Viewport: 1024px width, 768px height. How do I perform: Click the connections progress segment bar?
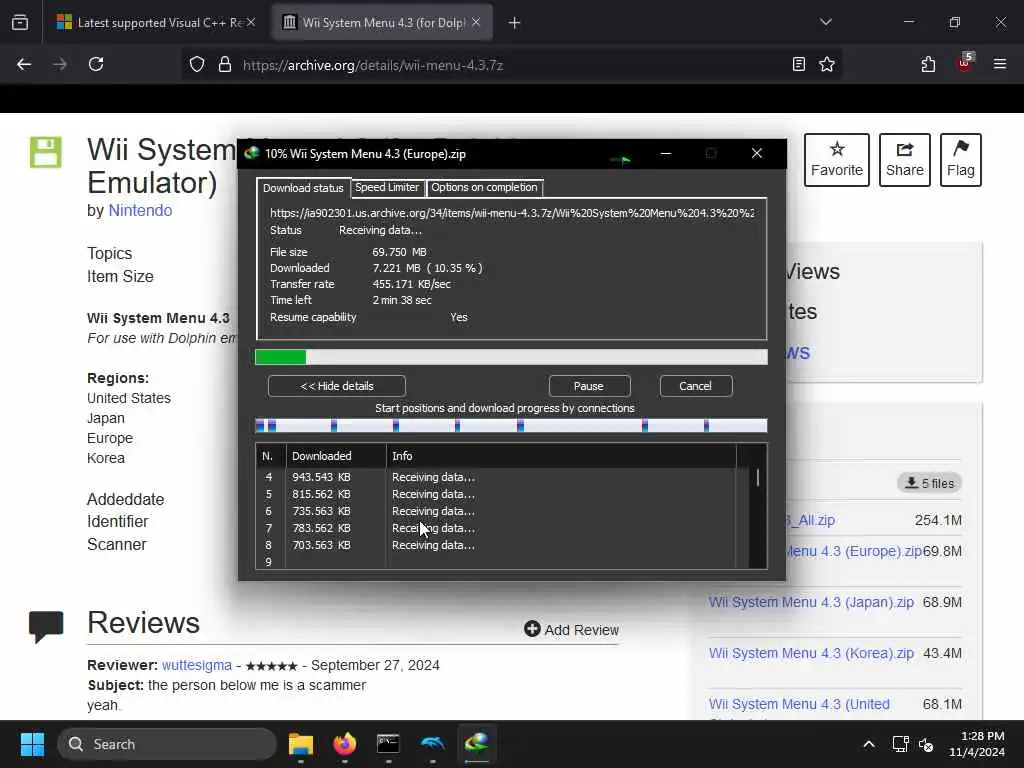[x=511, y=426]
